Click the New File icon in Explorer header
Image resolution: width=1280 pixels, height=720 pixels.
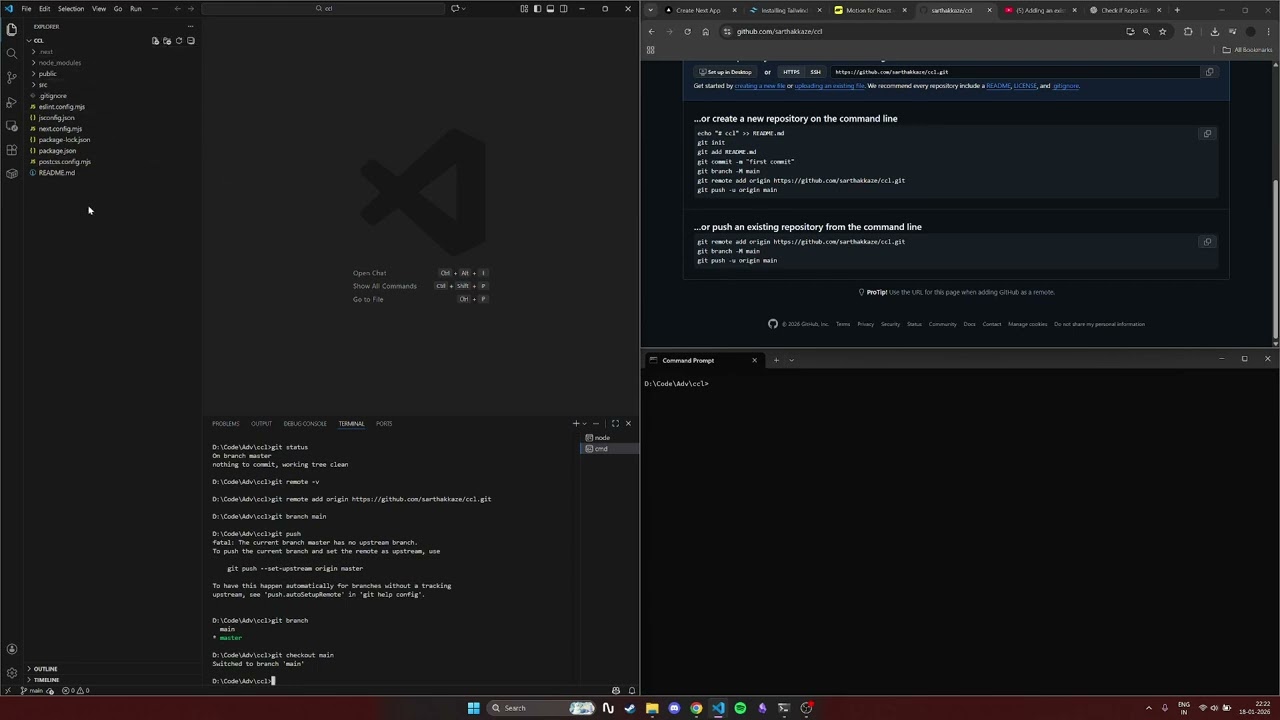coord(155,41)
